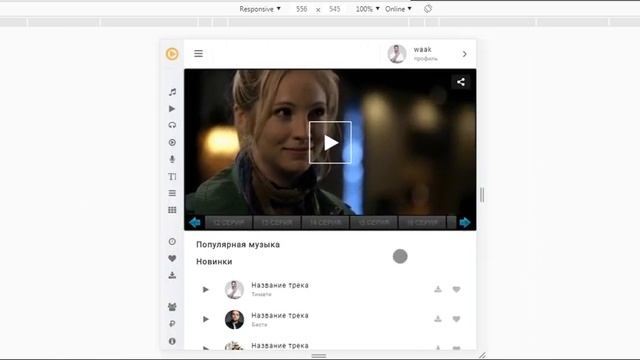The image size is (640, 360).
Task: Open the circled play icon in sidebar
Action: coord(172,142)
